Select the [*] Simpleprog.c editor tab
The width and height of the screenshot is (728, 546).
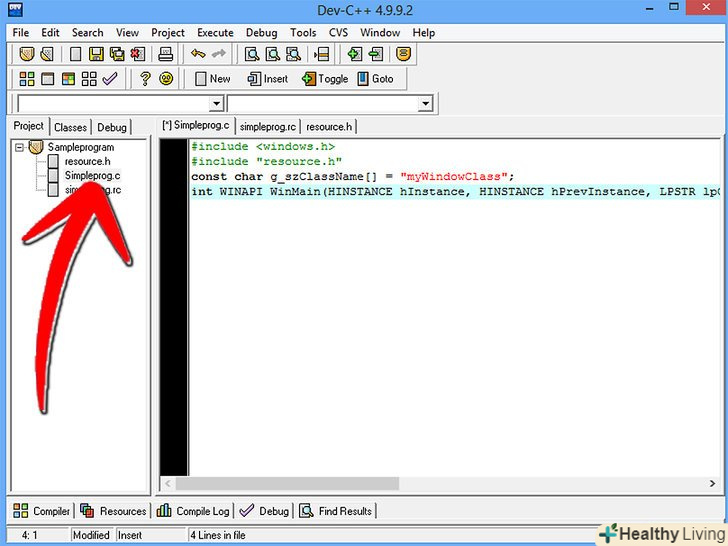coord(196,125)
